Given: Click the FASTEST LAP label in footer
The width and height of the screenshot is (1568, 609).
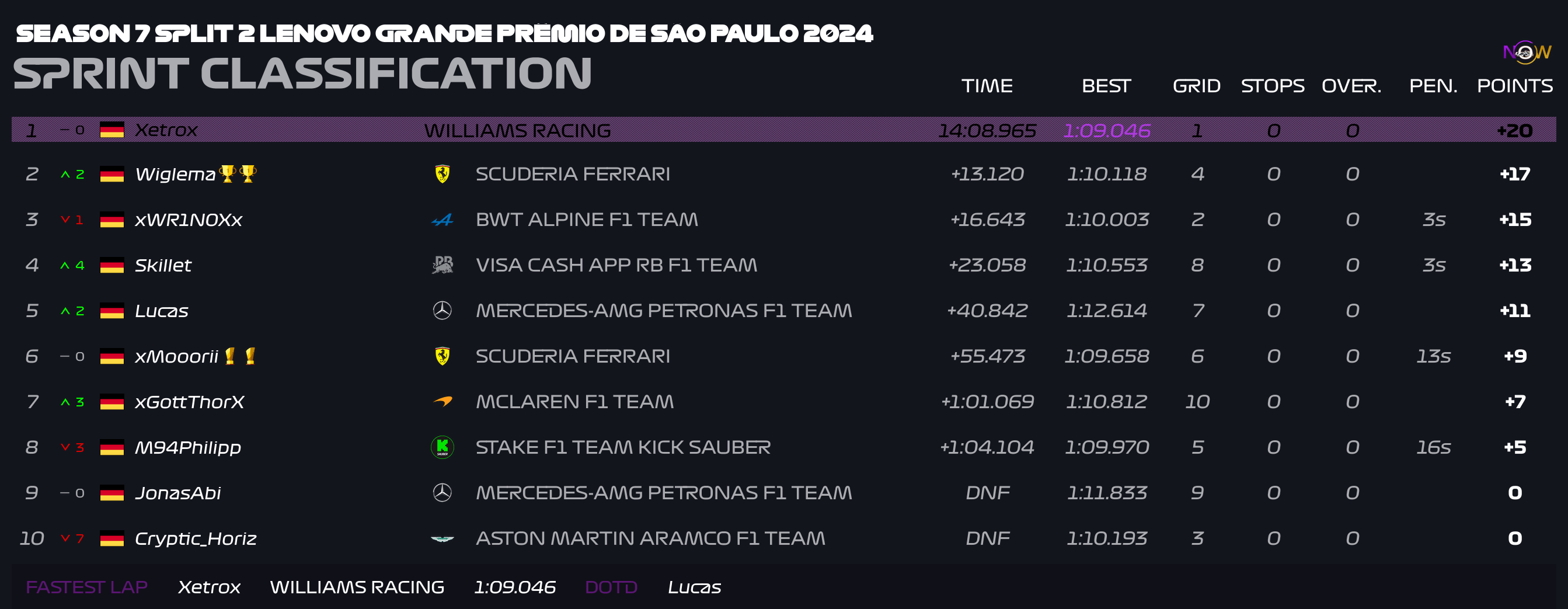Looking at the screenshot, I should tap(86, 587).
